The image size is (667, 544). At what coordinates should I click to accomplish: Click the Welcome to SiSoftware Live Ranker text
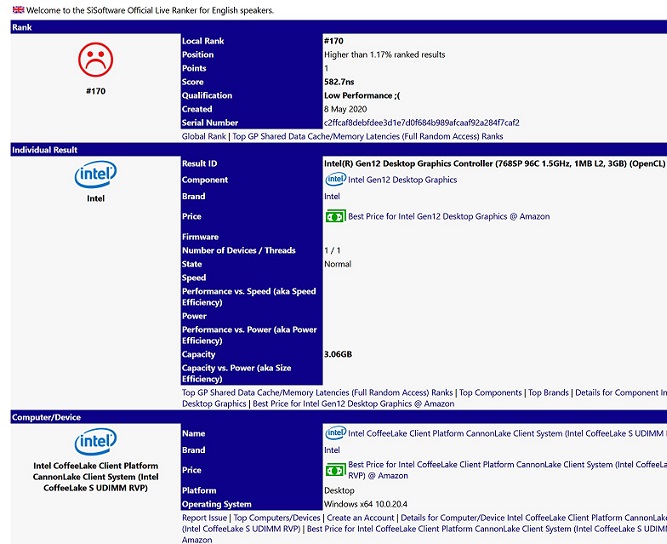[x=150, y=10]
